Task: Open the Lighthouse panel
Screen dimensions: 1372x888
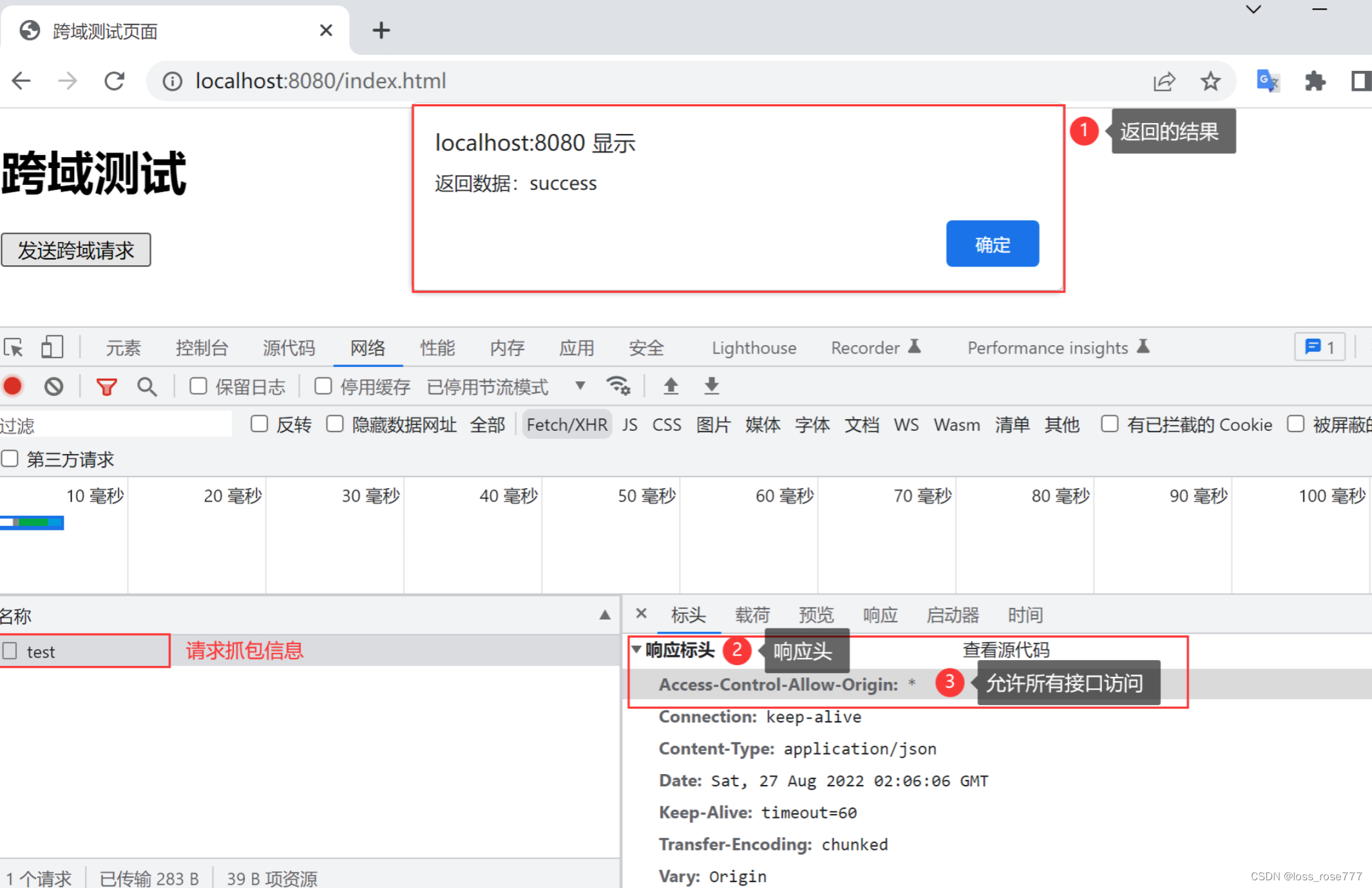Action: click(x=754, y=348)
